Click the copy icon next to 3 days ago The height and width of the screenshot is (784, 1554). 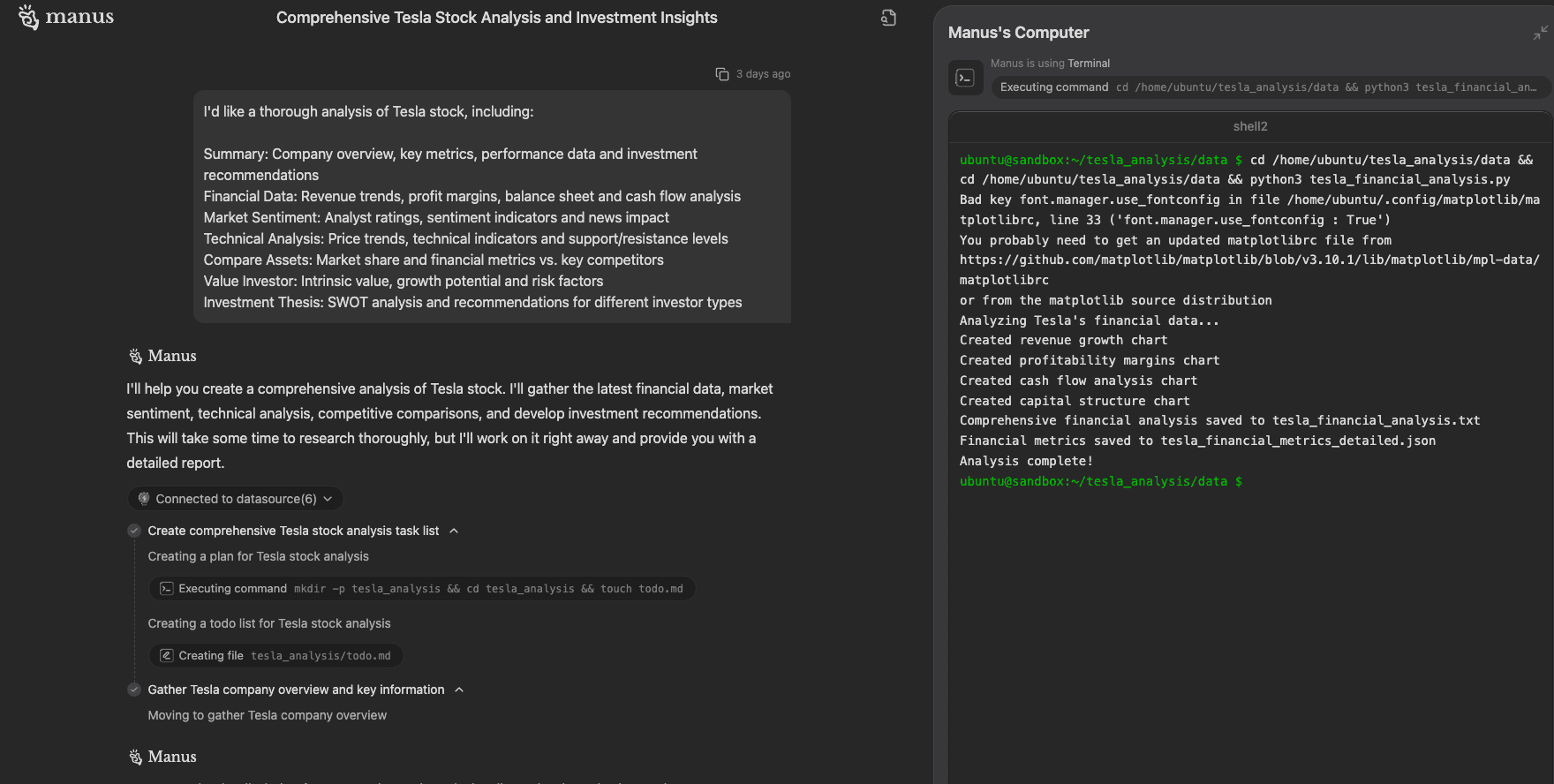(722, 74)
